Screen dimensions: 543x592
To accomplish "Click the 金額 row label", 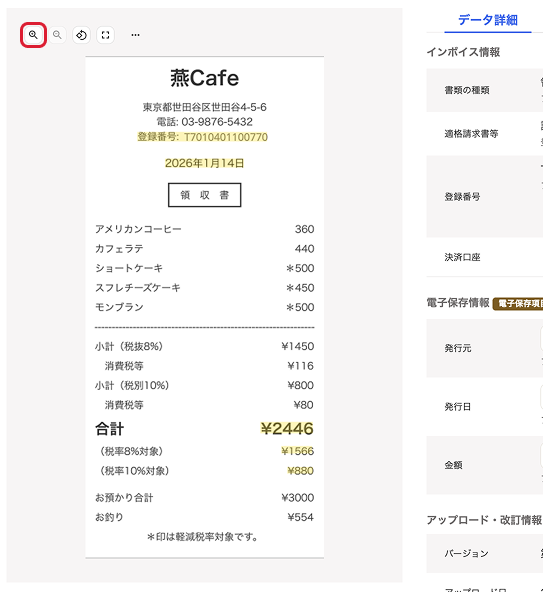I will click(x=453, y=465).
